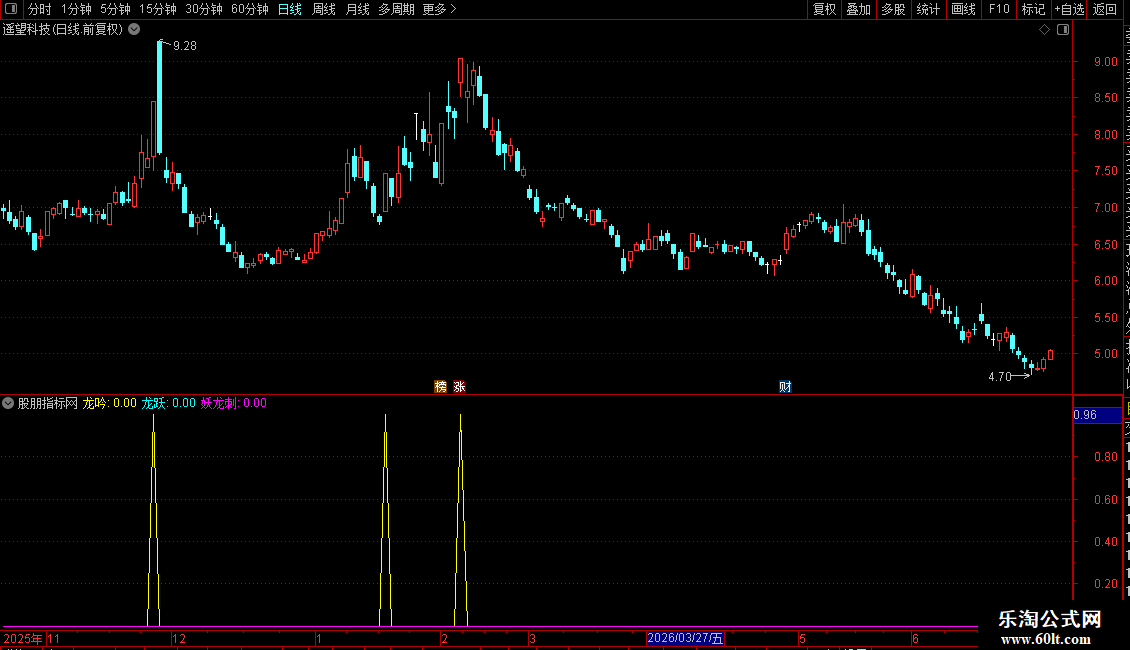Click the 财 financial marker icon
This screenshot has height=650, width=1130.
tap(786, 387)
